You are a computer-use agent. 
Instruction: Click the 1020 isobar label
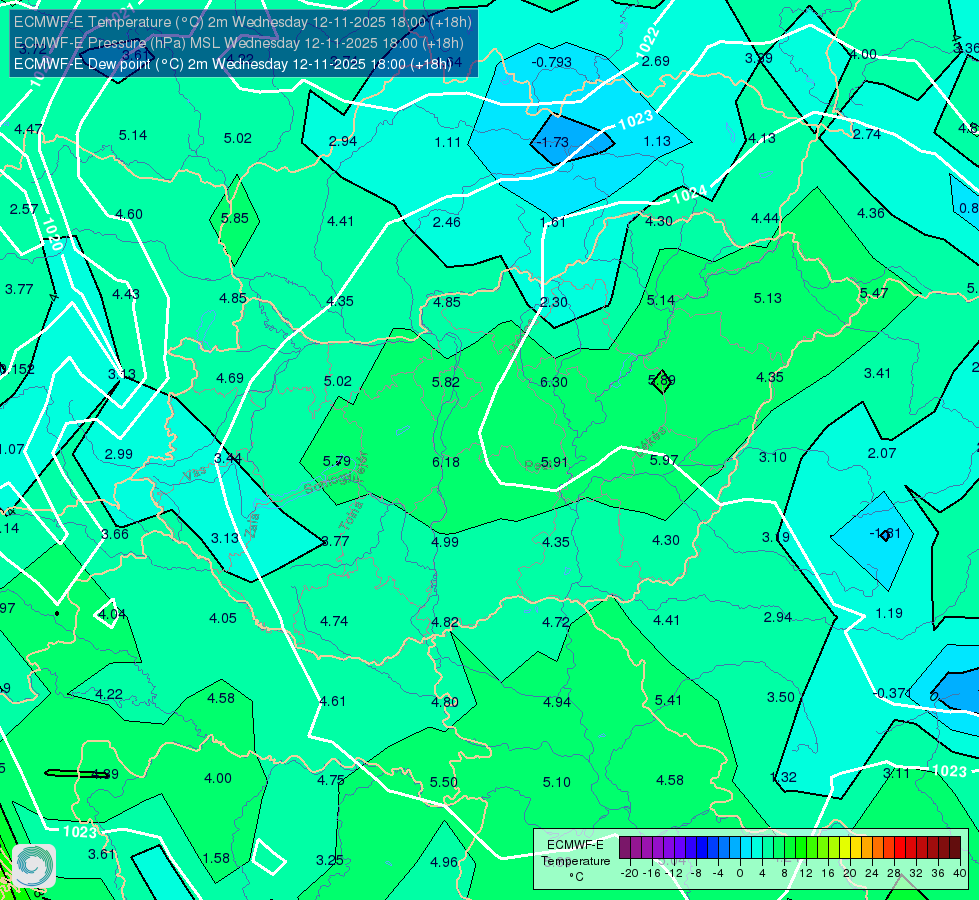tap(52, 234)
